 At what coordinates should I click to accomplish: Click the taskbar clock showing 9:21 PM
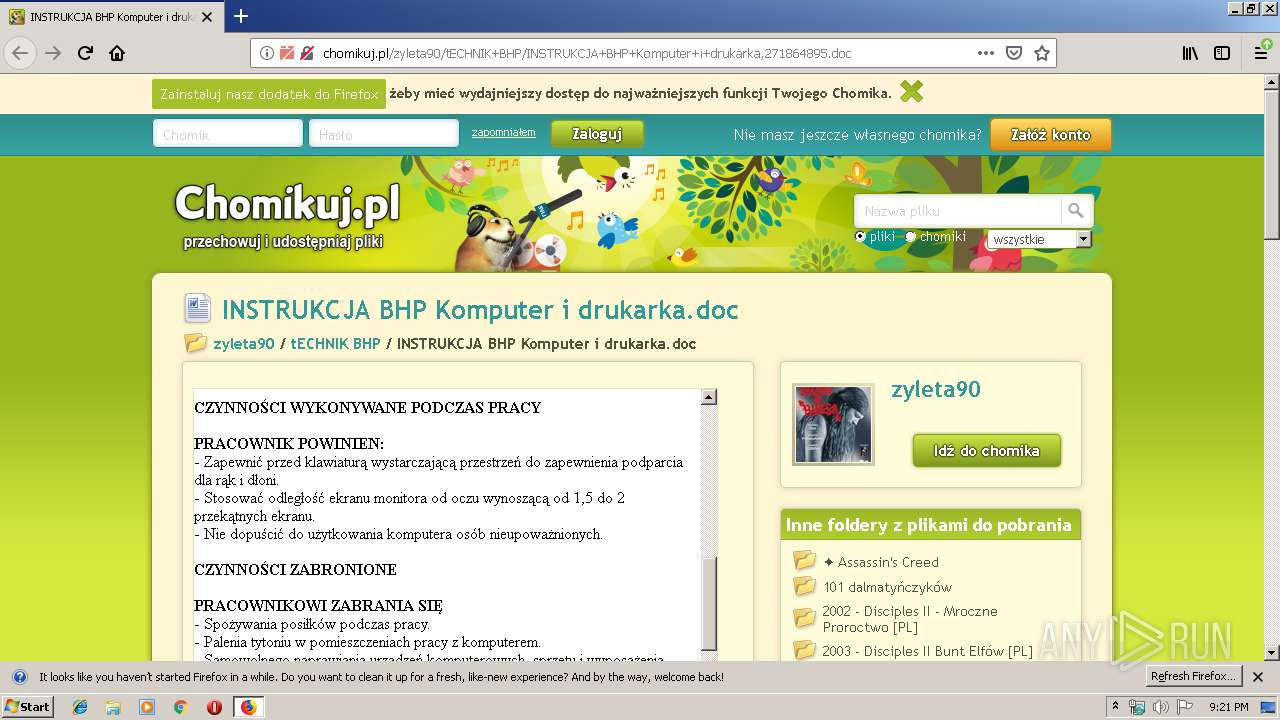pos(1229,707)
